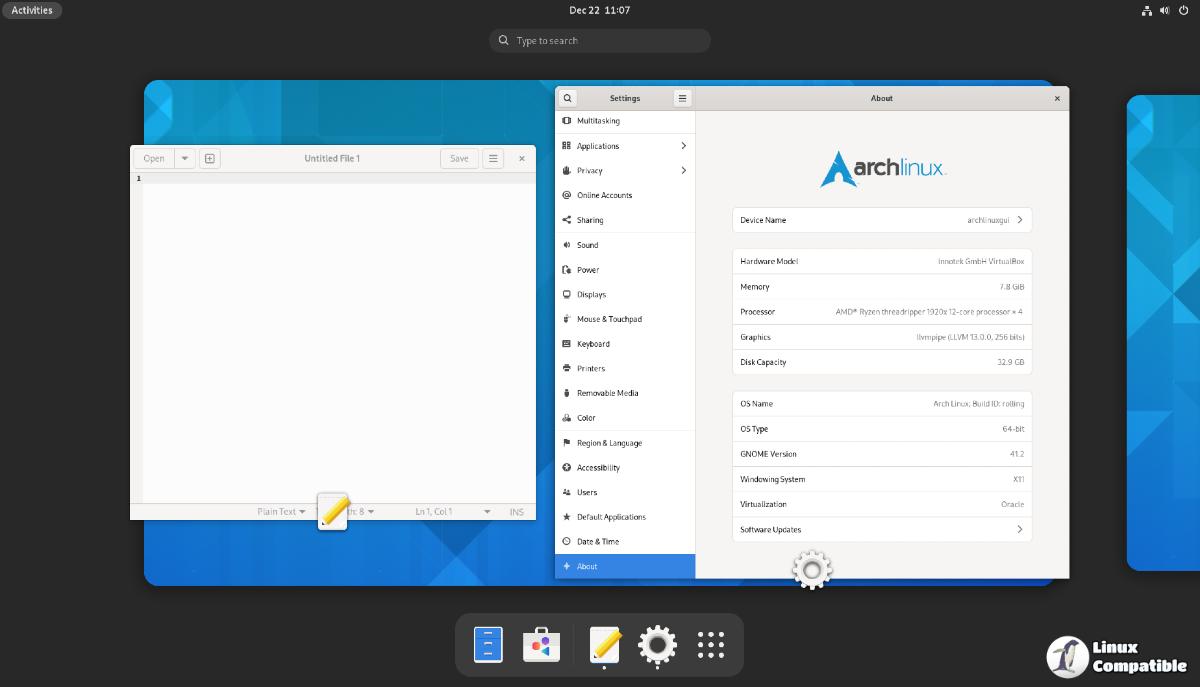Click the Type to search field
Image resolution: width=1200 pixels, height=687 pixels.
(x=600, y=41)
